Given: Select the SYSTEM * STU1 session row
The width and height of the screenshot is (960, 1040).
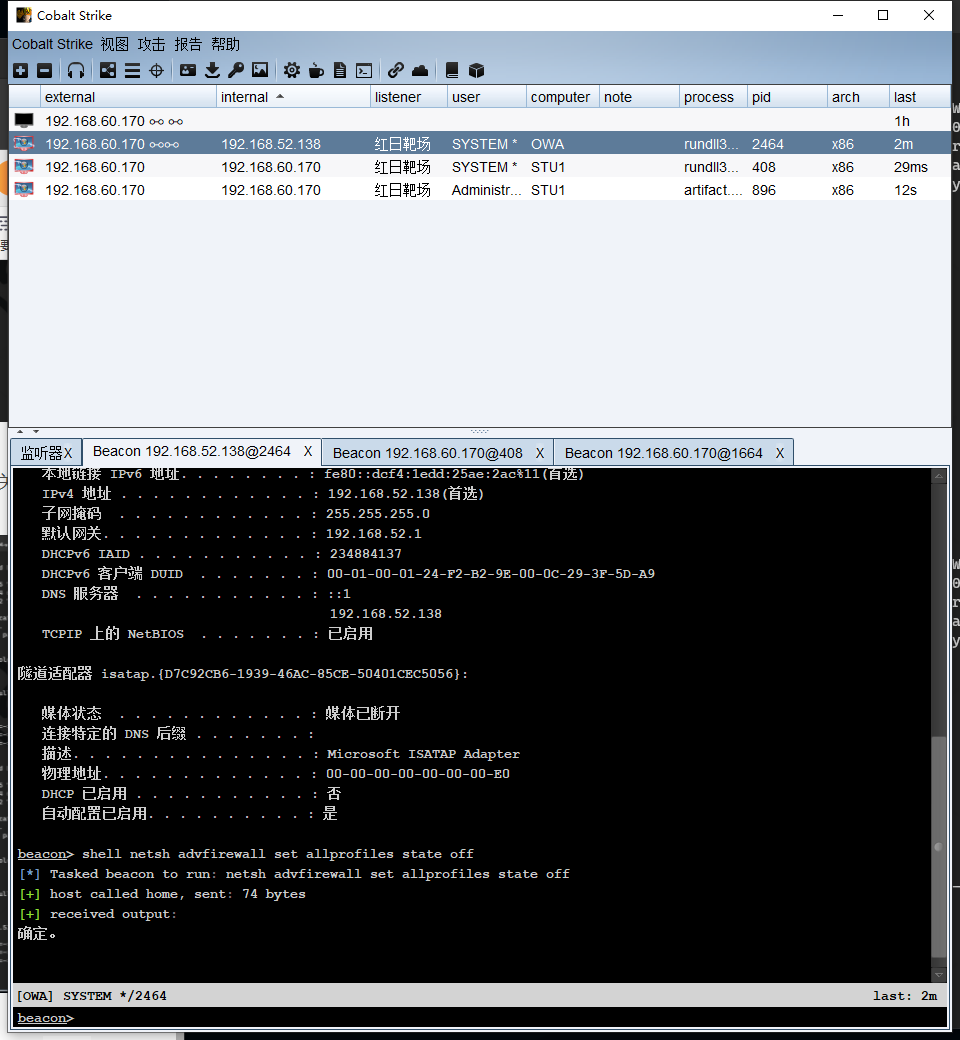Looking at the screenshot, I should click(480, 166).
